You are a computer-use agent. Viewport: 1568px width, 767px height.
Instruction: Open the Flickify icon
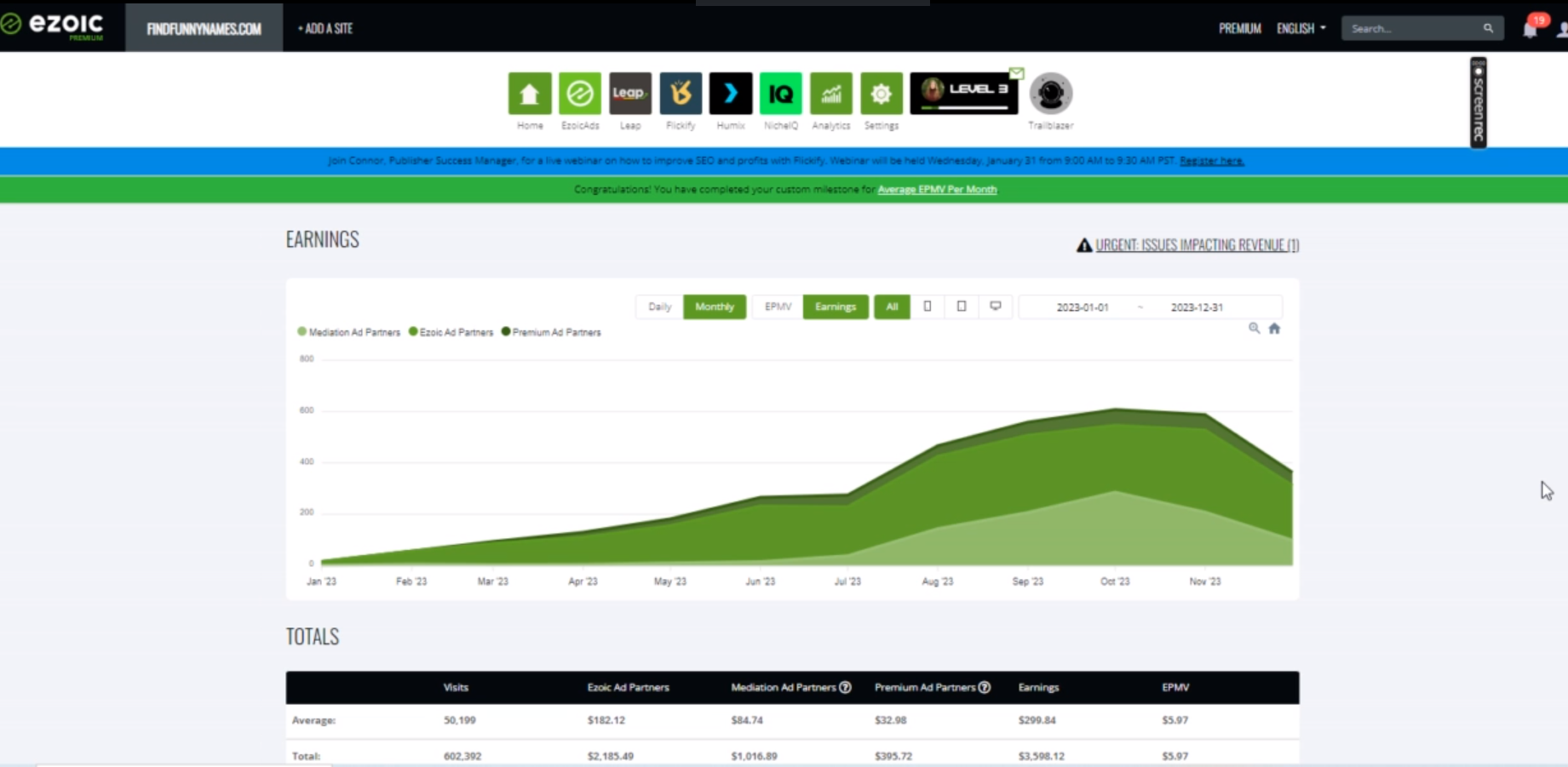pyautogui.click(x=681, y=94)
